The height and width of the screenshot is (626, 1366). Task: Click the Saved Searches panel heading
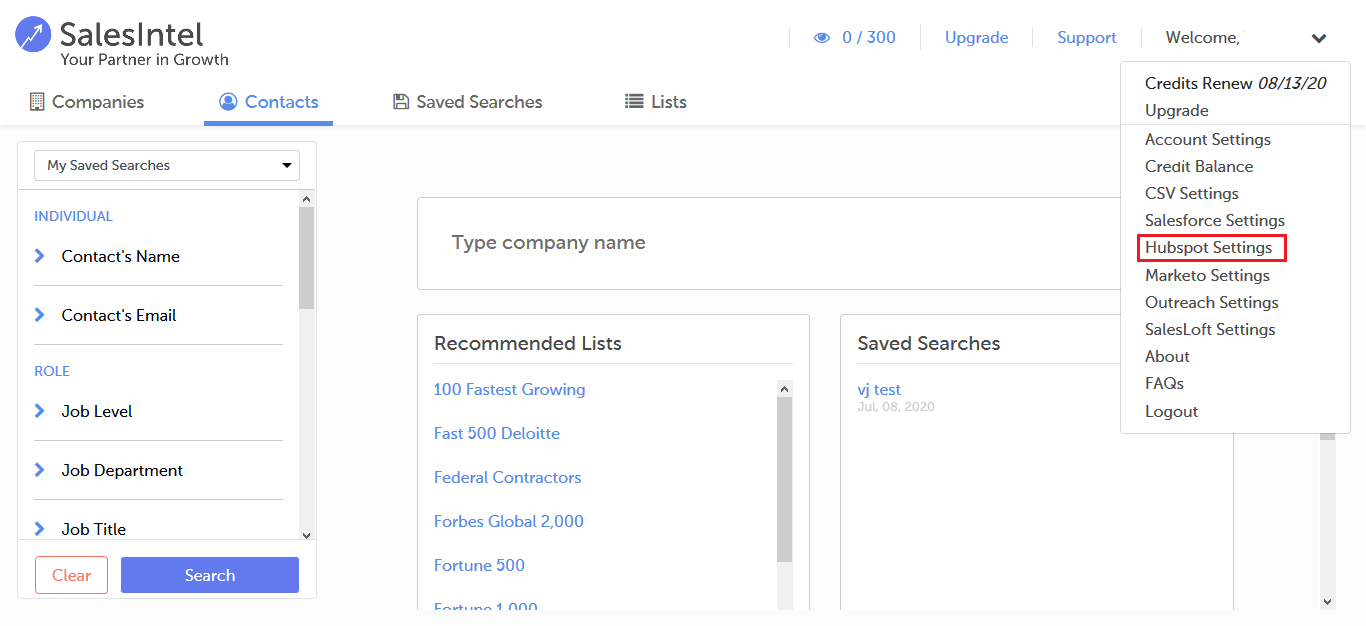click(929, 344)
